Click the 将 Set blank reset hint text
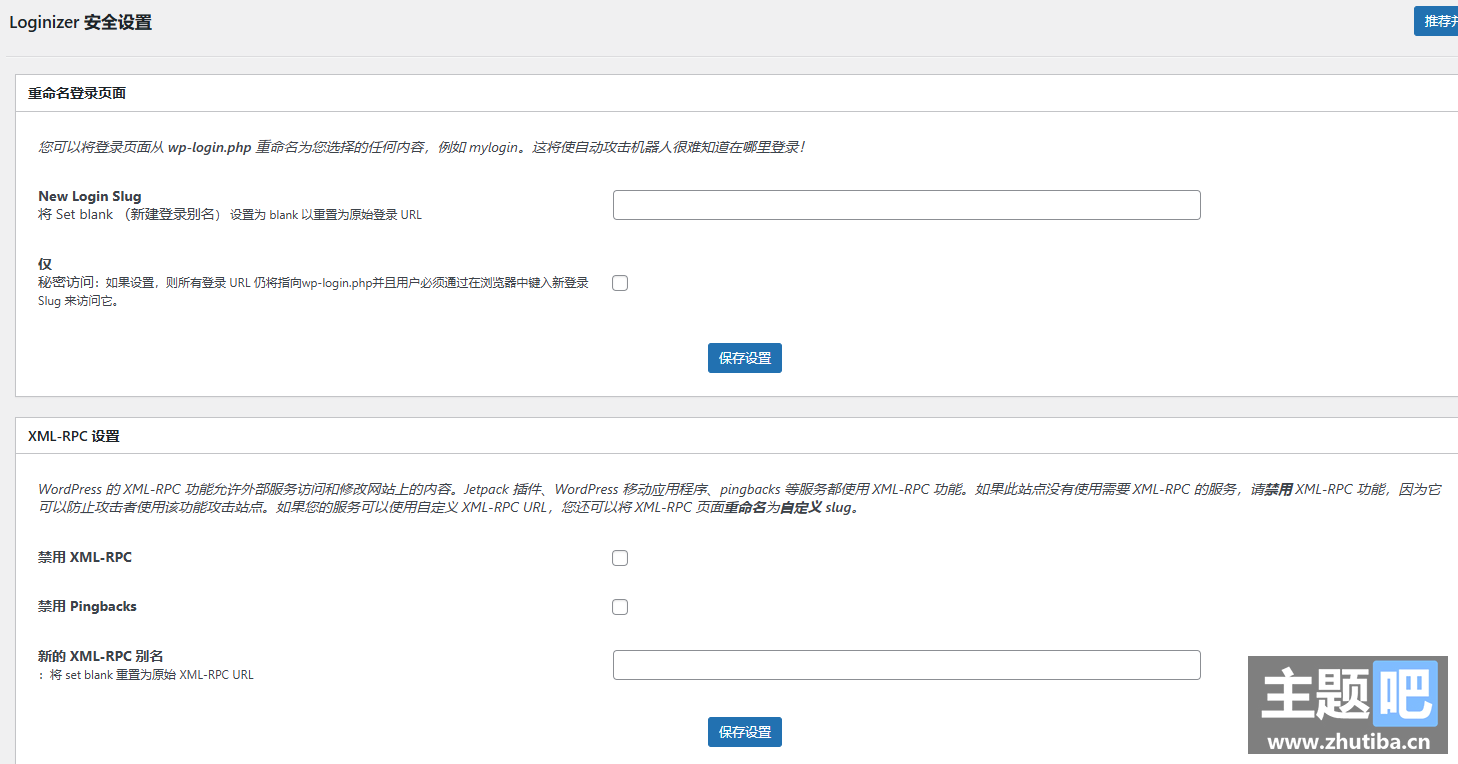 [230, 215]
